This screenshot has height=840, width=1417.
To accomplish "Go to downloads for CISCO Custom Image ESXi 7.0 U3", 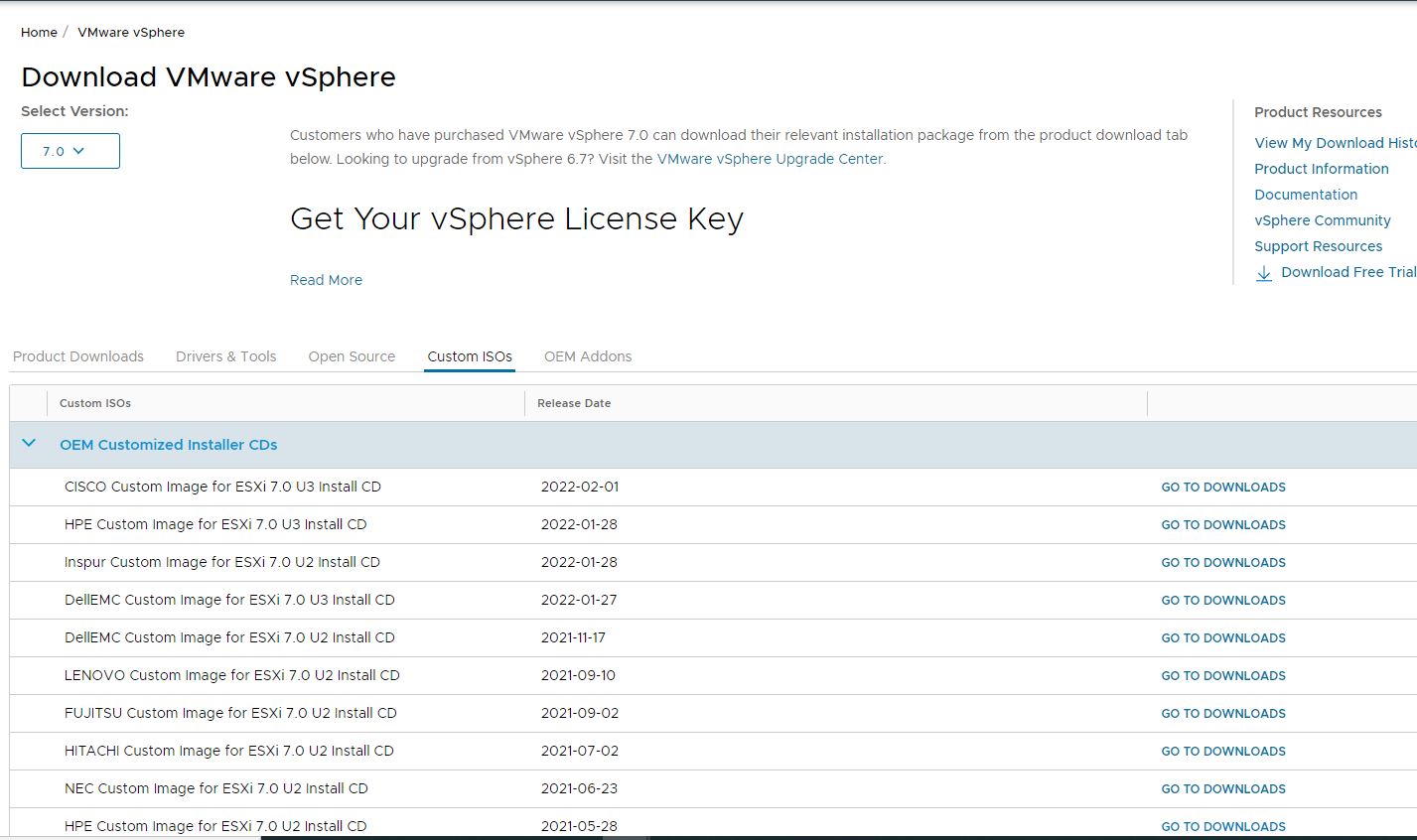I will click(x=1222, y=487).
